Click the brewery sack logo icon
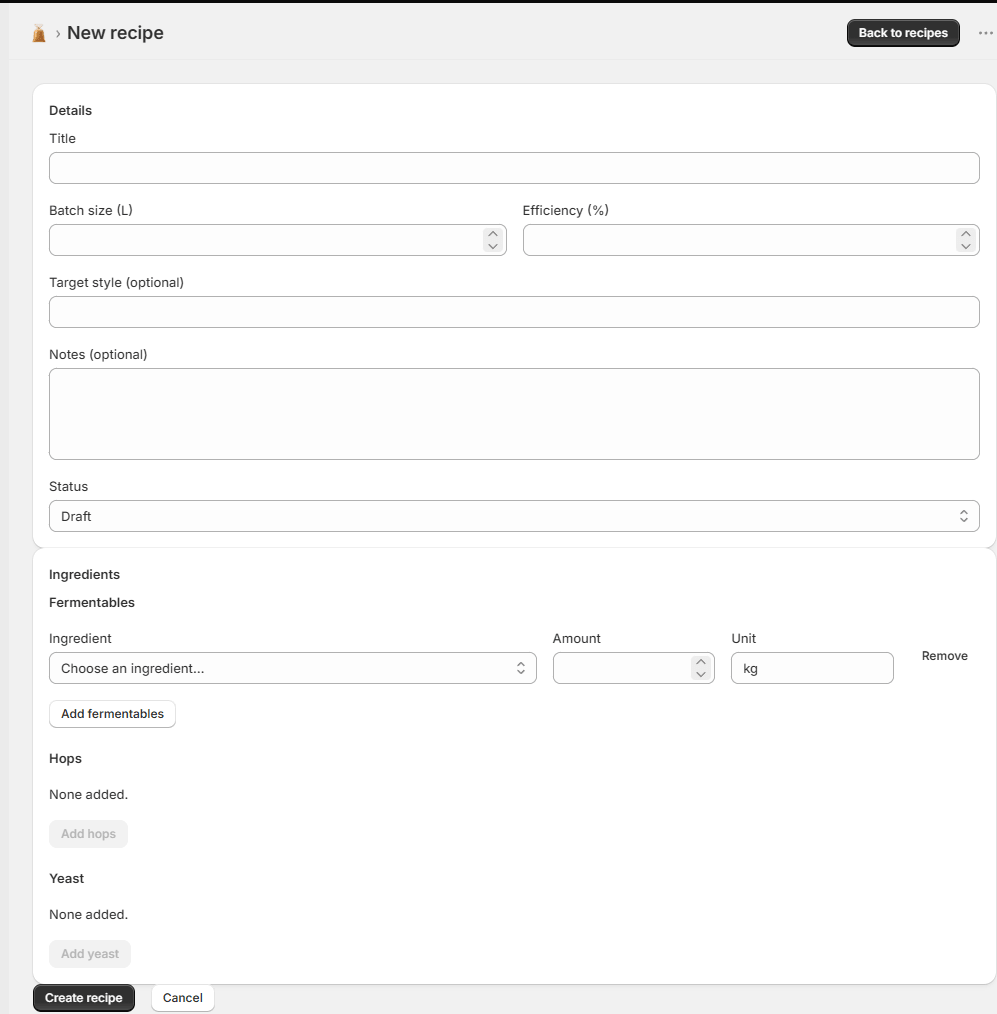Screen dimensions: 997x1014 point(39,33)
